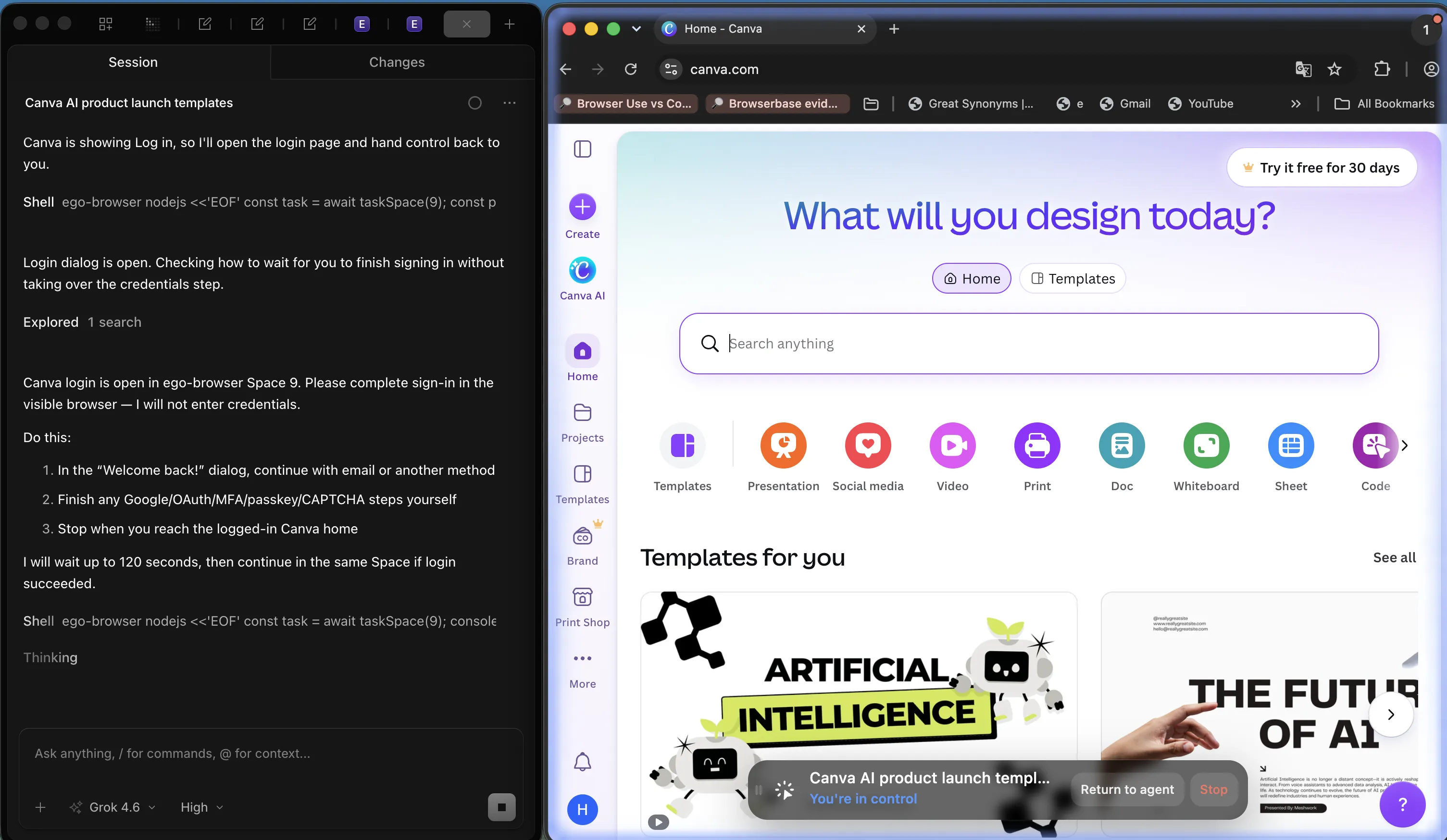Open the Google Translate icon in address bar

pyautogui.click(x=1303, y=70)
